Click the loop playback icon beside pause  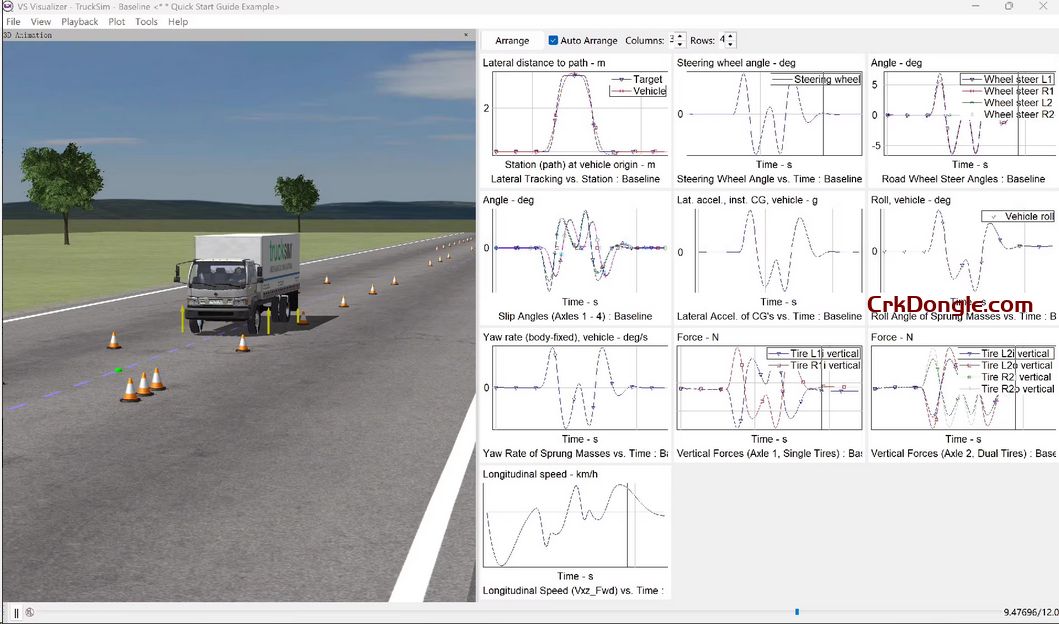click(30, 611)
